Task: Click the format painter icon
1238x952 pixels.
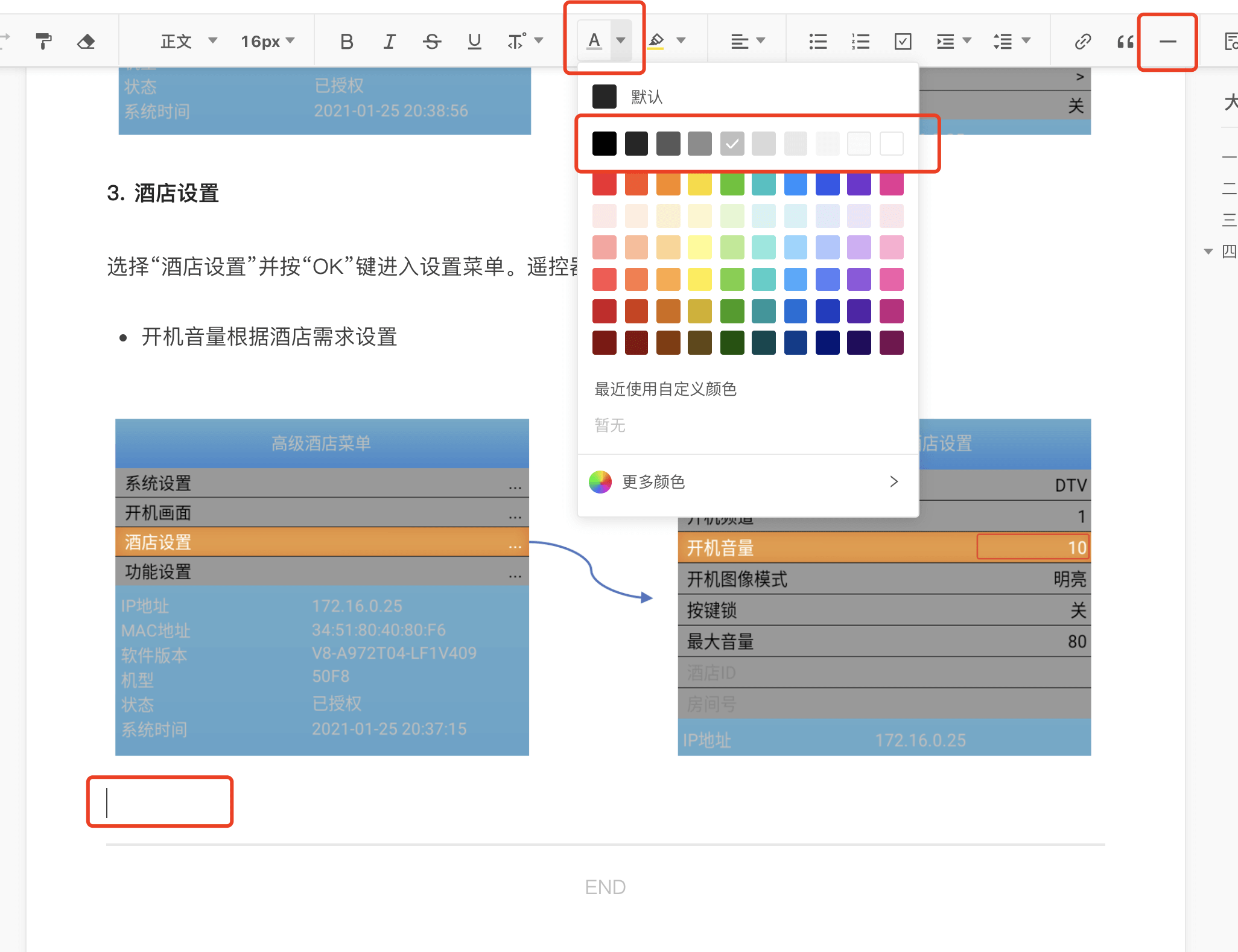Action: coord(43,41)
